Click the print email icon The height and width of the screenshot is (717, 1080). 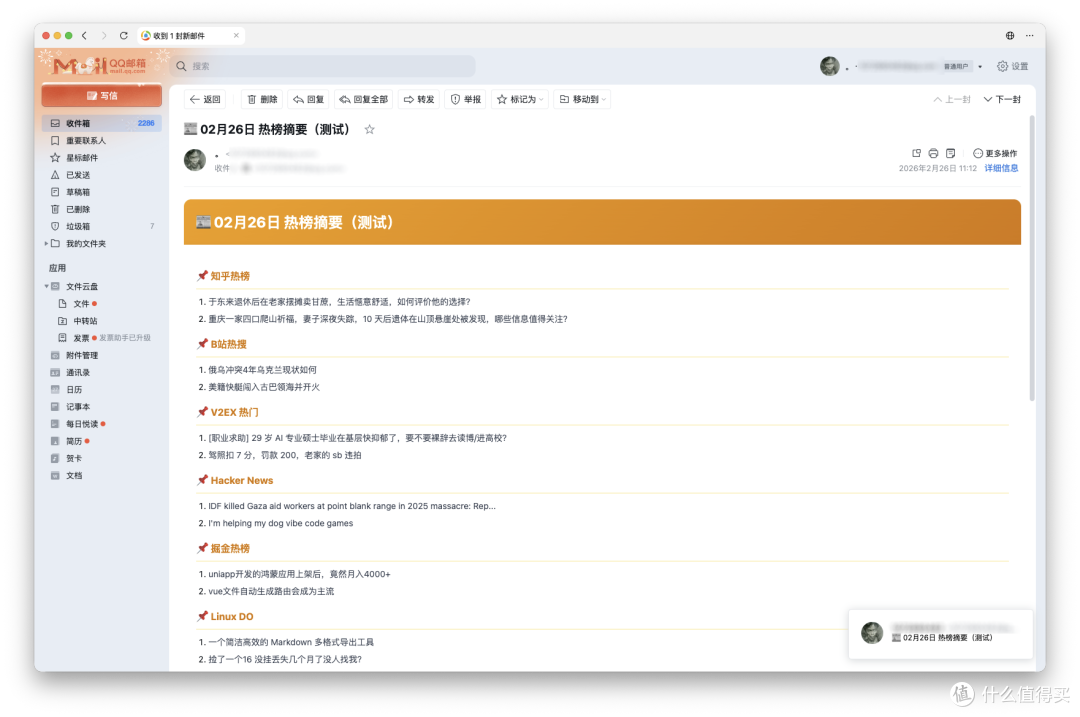[933, 153]
